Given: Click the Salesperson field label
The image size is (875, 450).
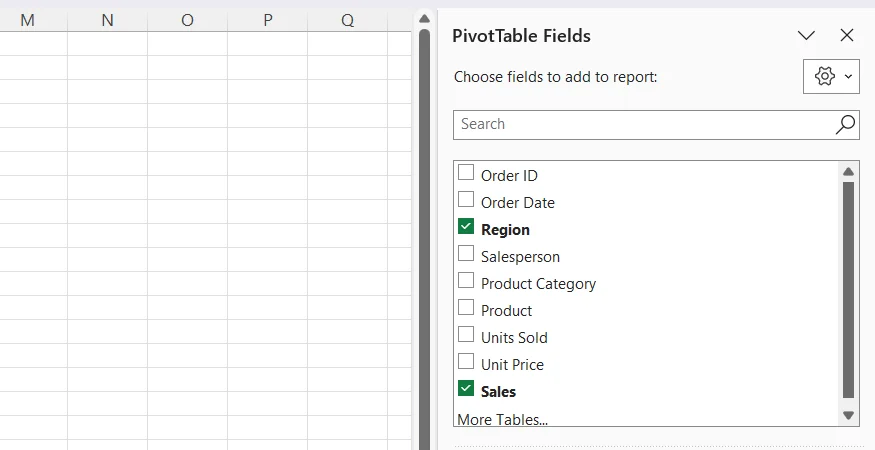Looking at the screenshot, I should pos(520,257).
